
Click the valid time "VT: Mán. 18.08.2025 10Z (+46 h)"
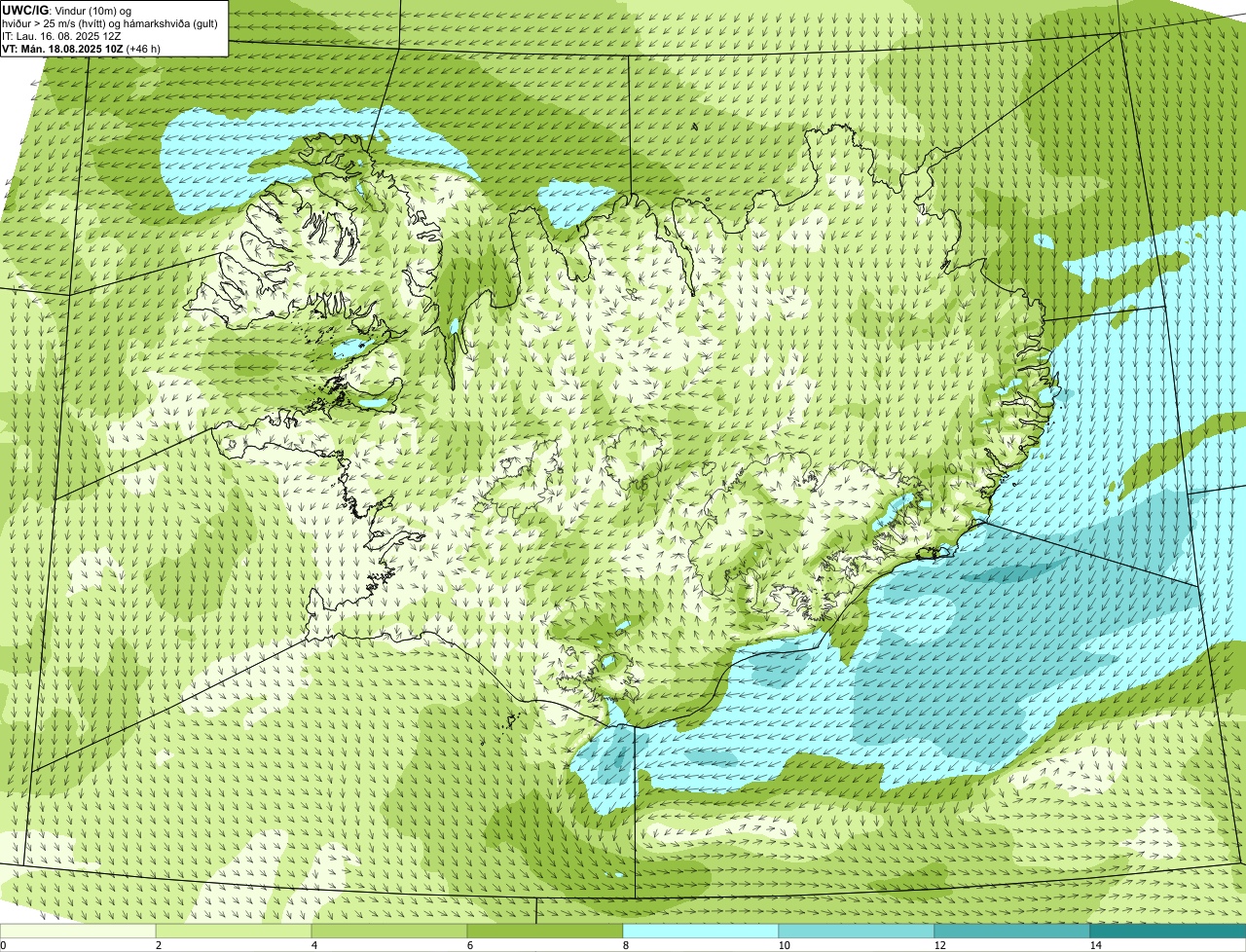point(81,49)
